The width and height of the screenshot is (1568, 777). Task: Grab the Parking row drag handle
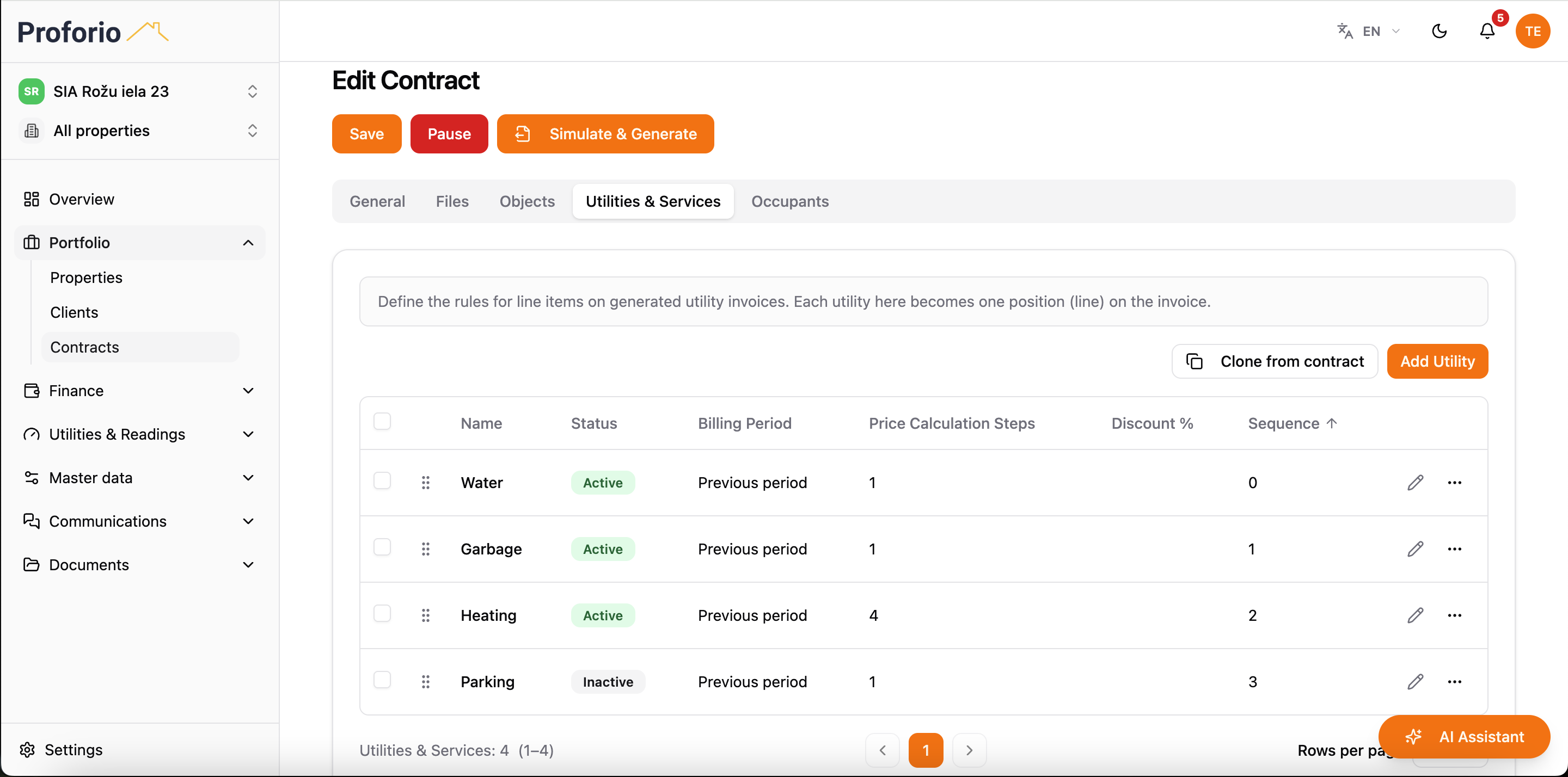pyautogui.click(x=425, y=681)
